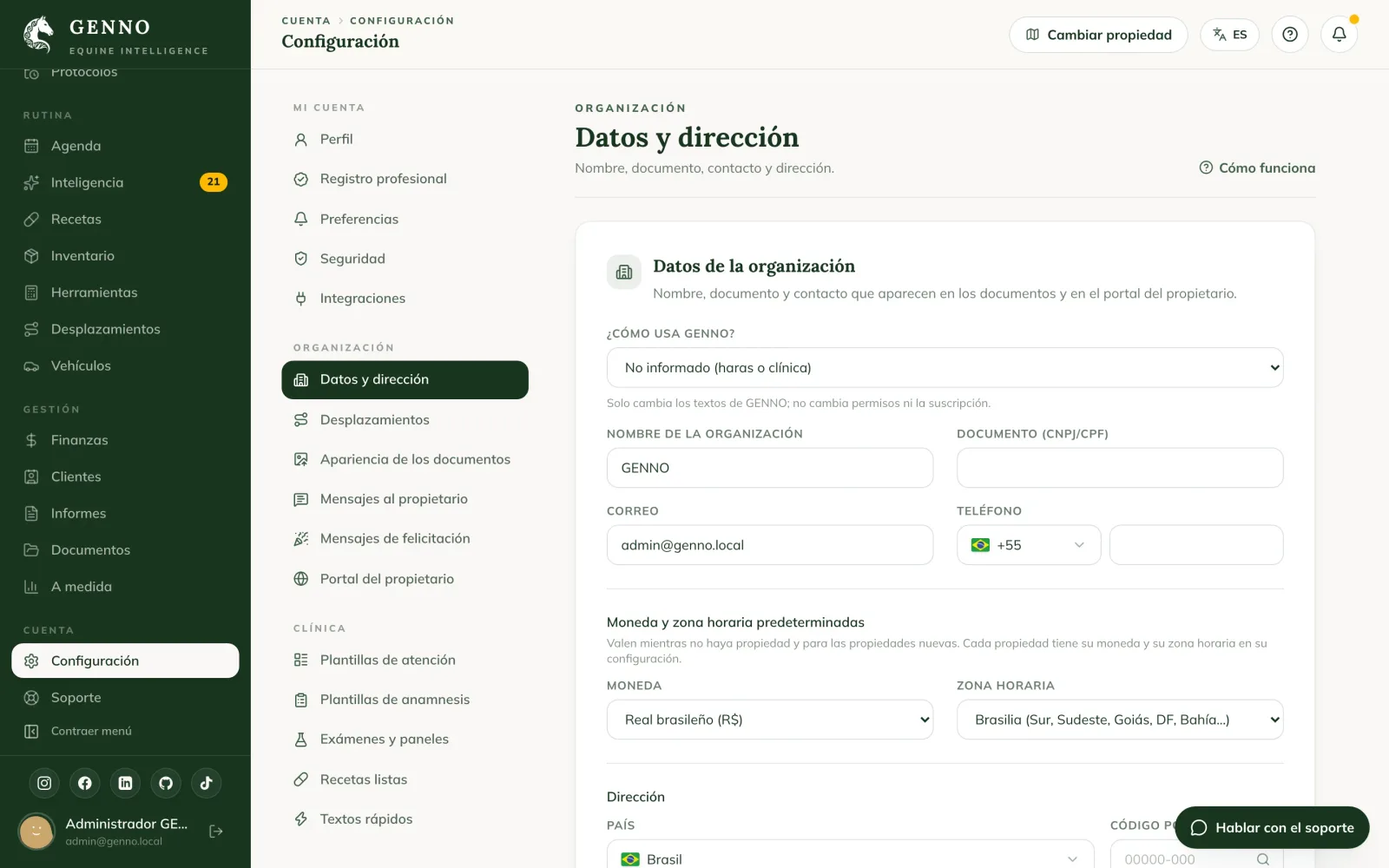The image size is (1389, 868).
Task: Click the GENNO horse logo
Action: point(38,35)
